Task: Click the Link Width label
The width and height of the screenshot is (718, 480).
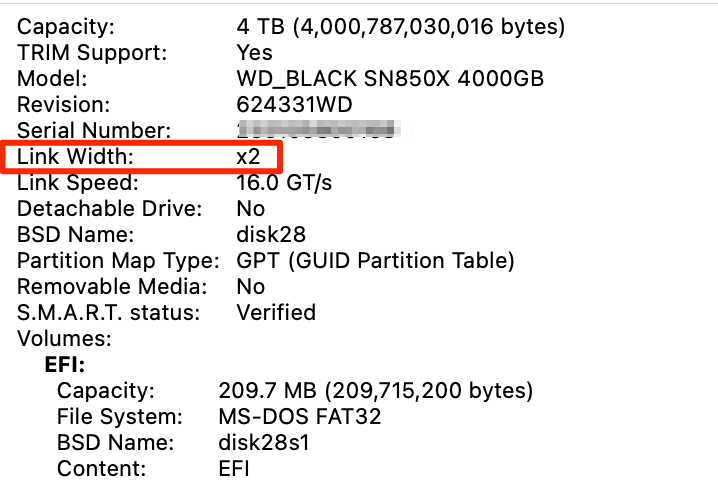Action: pyautogui.click(x=75, y=157)
